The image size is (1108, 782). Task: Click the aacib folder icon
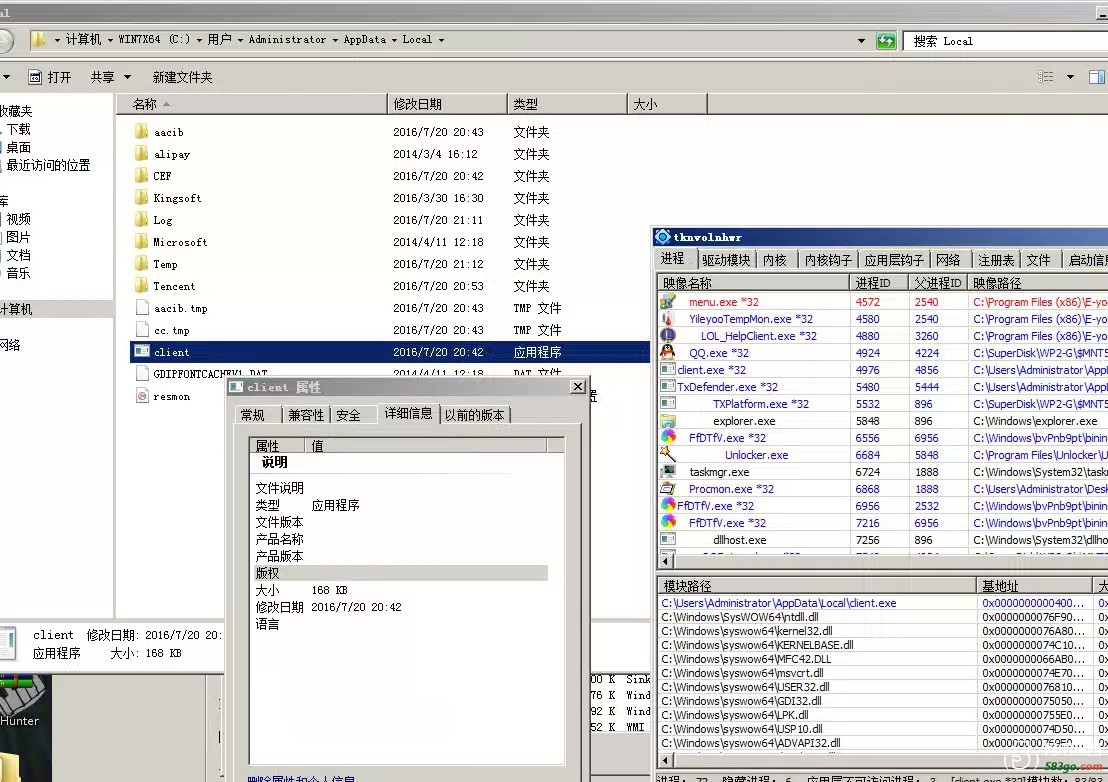pos(141,132)
